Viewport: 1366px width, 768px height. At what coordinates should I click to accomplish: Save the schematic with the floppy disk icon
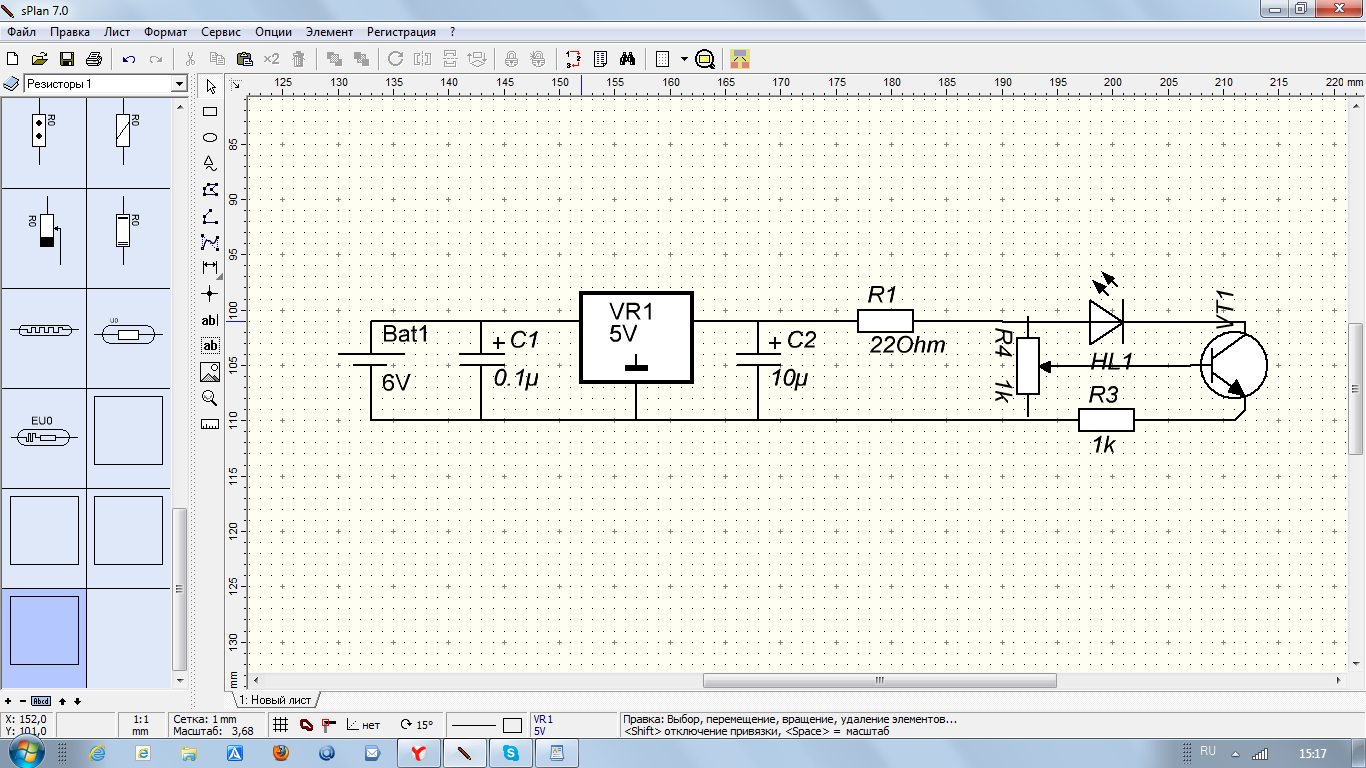pos(67,59)
